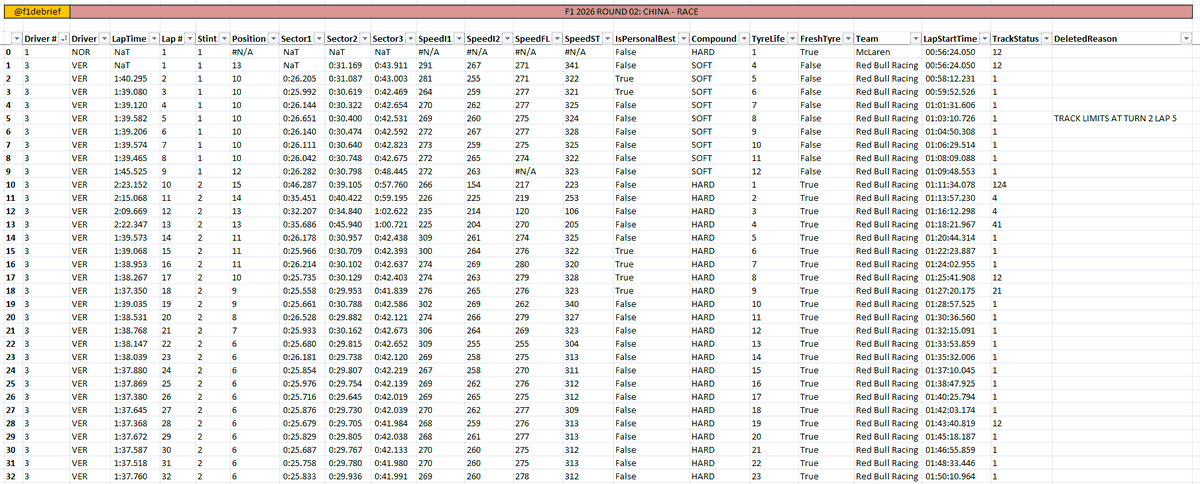Click Sector1 value 0:46.287

(299, 185)
